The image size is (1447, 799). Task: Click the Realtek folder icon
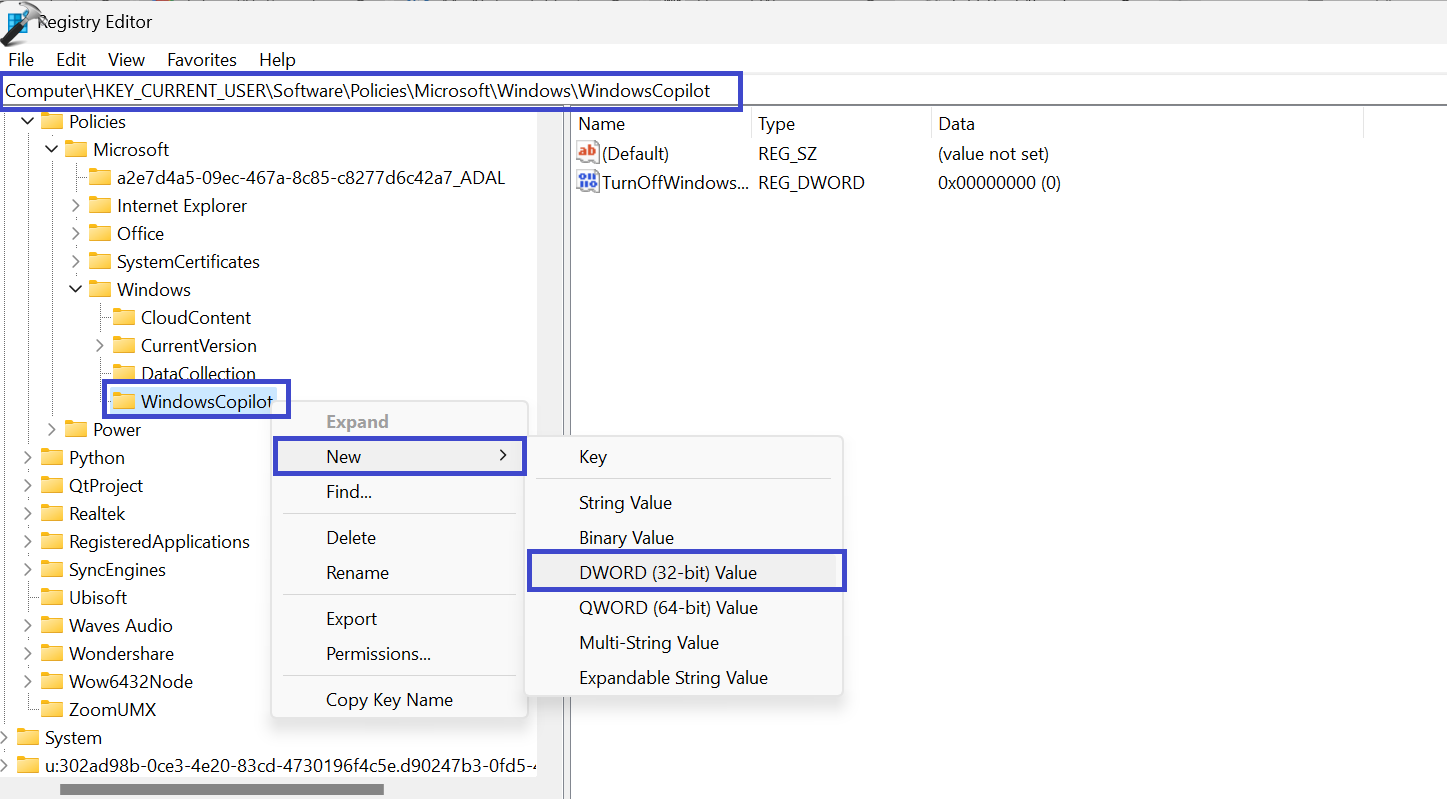click(52, 513)
